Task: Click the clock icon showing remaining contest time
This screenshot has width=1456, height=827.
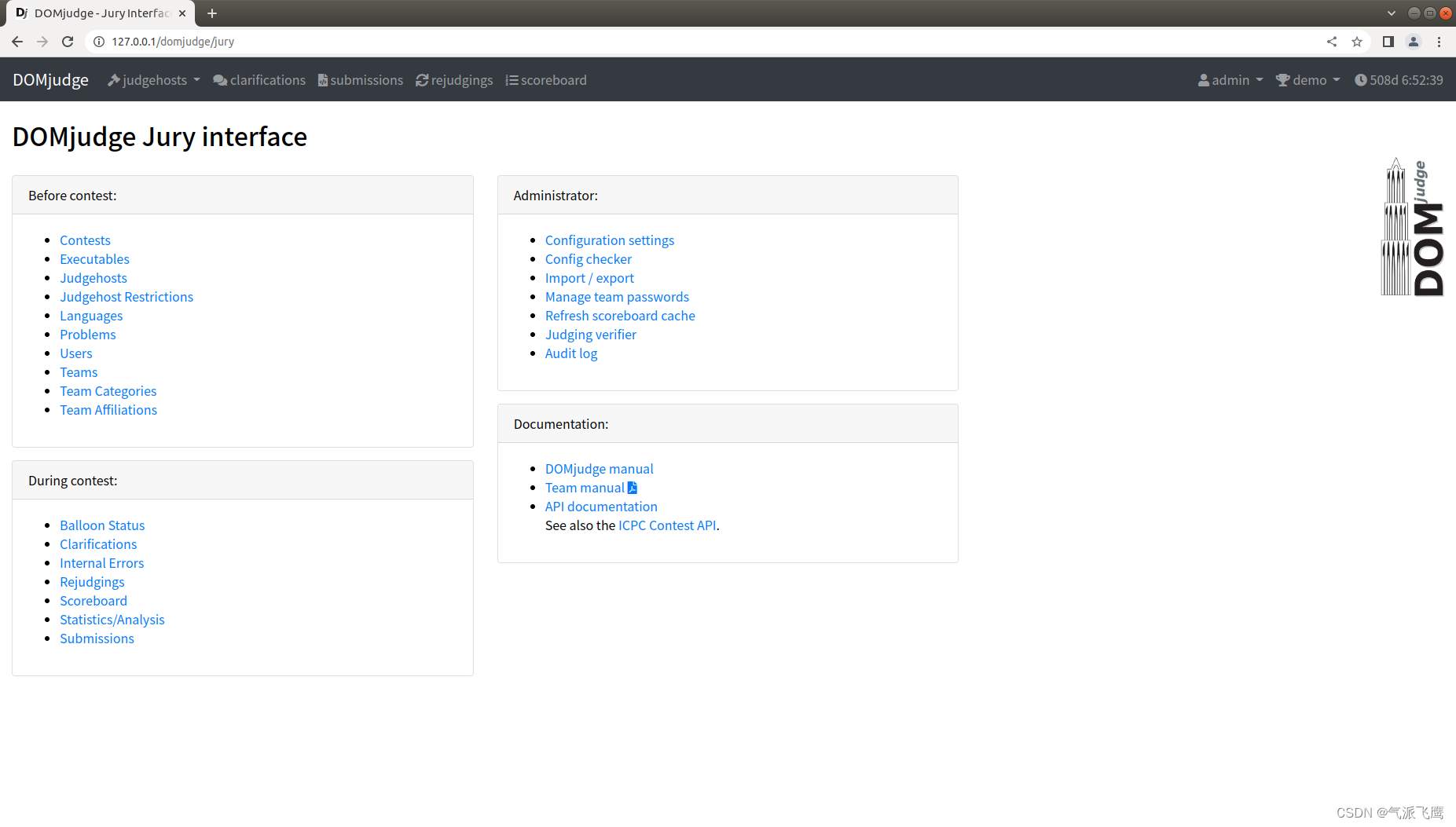Action: point(1362,79)
